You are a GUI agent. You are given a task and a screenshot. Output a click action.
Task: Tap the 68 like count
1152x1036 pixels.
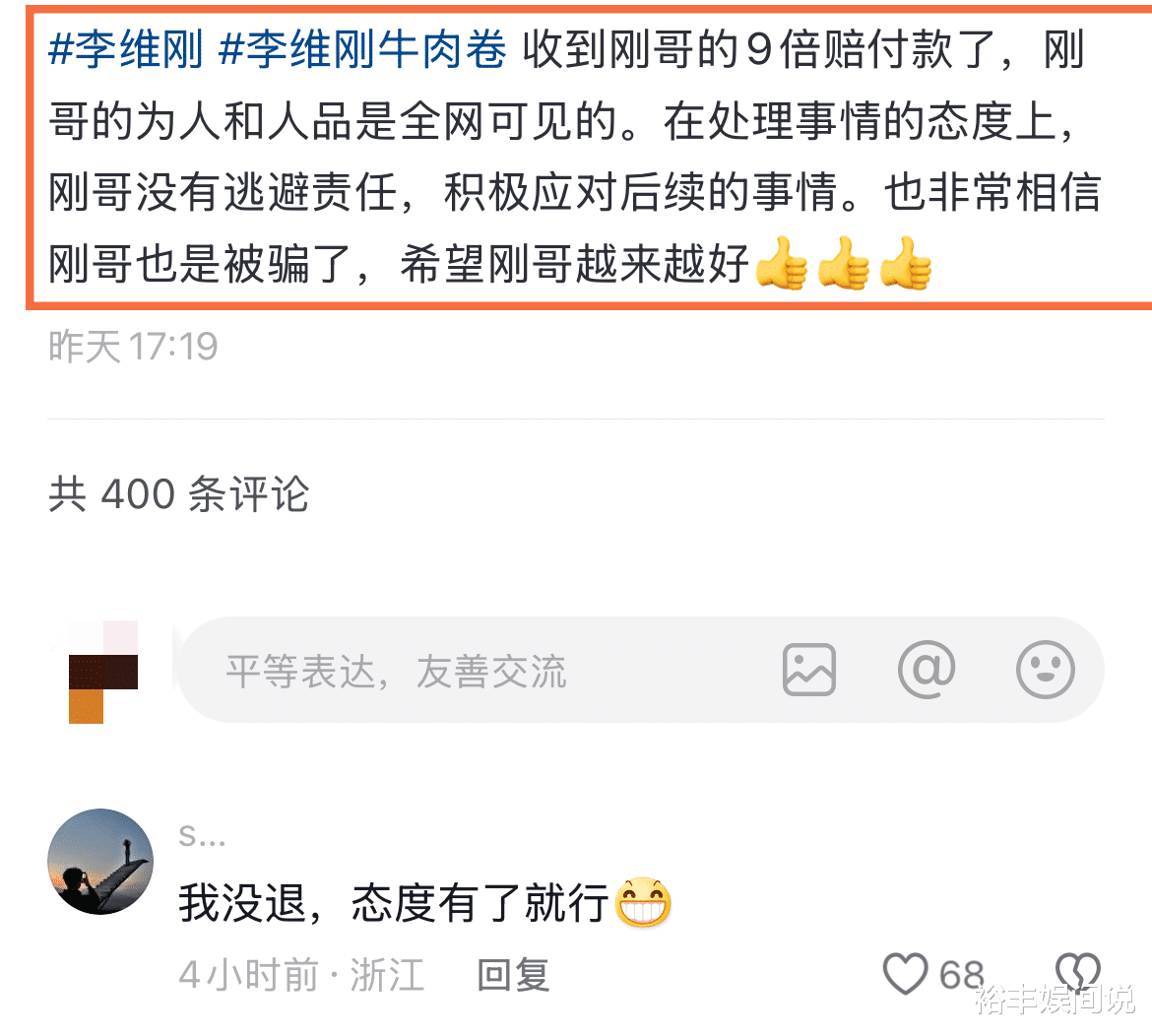coord(961,975)
